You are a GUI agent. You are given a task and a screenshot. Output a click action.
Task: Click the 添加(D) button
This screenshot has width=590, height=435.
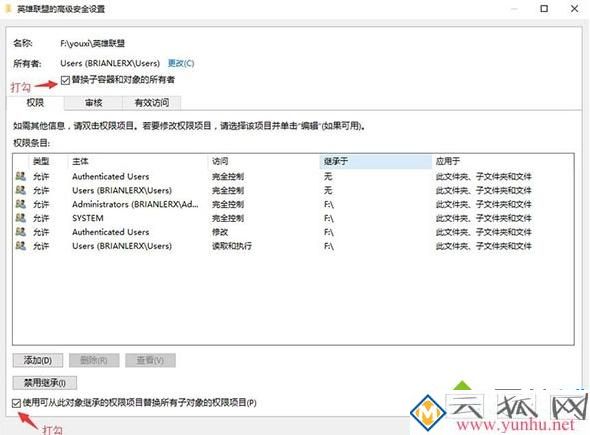pyautogui.click(x=38, y=360)
